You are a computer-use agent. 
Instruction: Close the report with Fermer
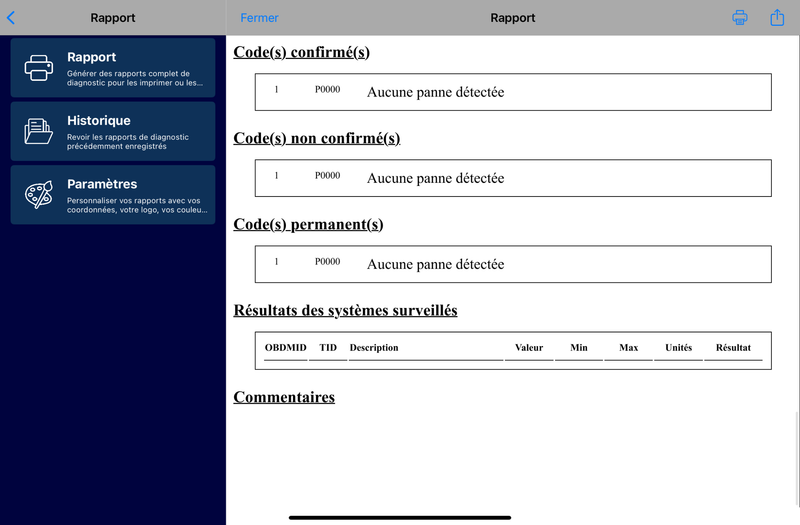coord(259,18)
